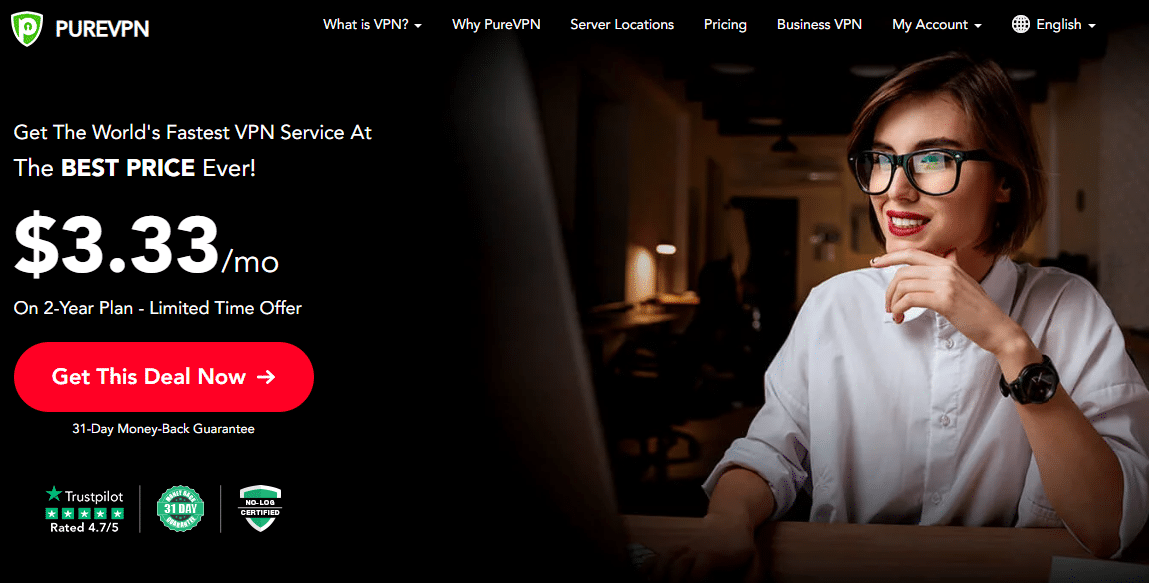The width and height of the screenshot is (1149, 583).
Task: Click the PUREVPN wordmark text
Action: 103,29
